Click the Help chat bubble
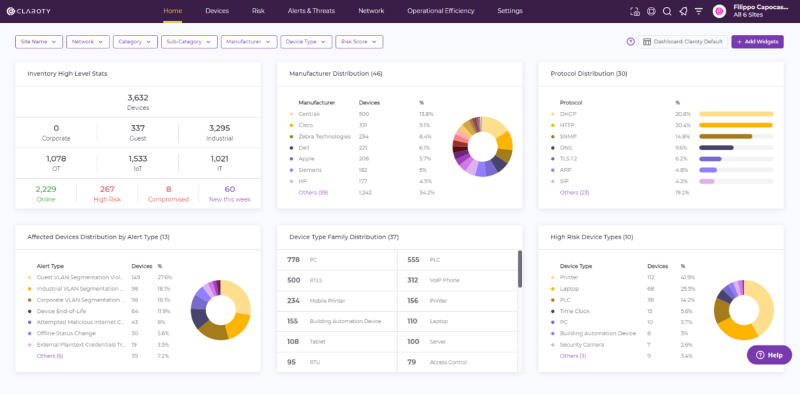 [x=769, y=355]
